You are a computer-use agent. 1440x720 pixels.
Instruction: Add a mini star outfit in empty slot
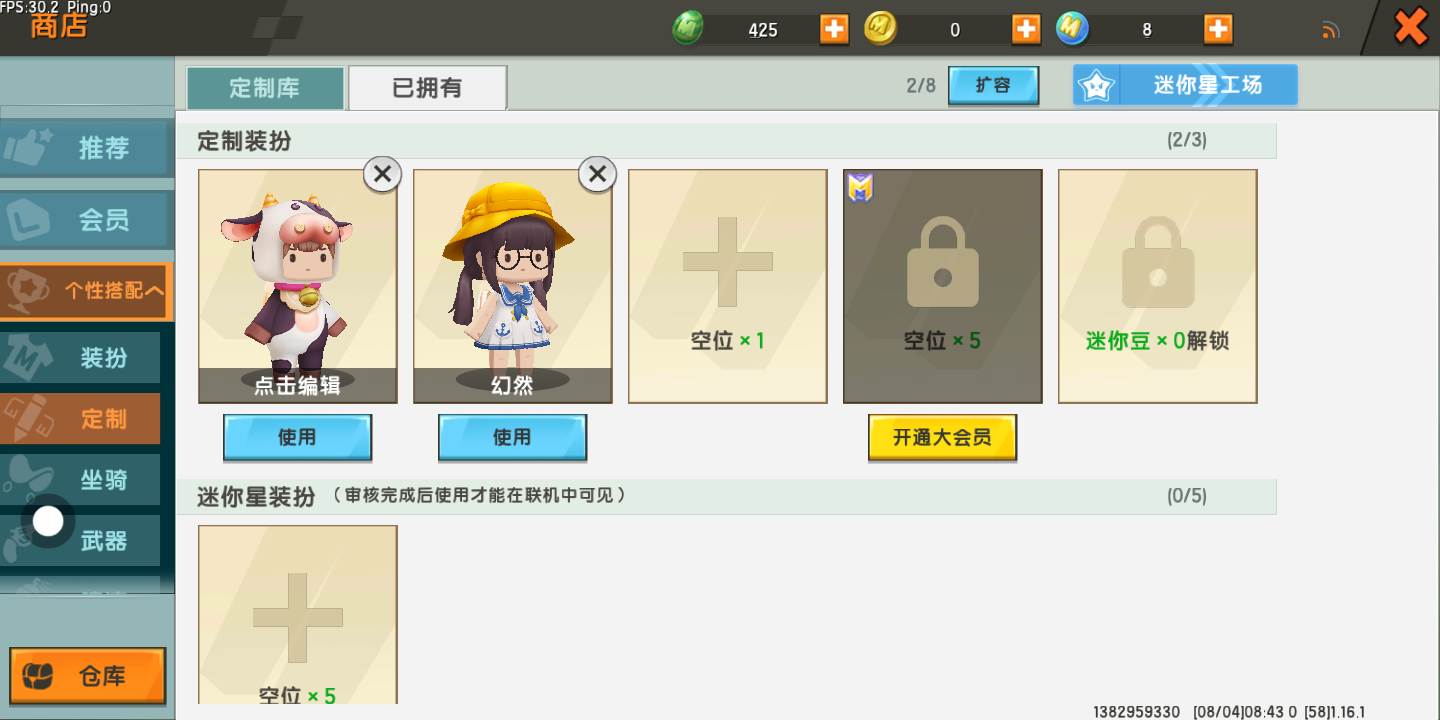(x=298, y=615)
